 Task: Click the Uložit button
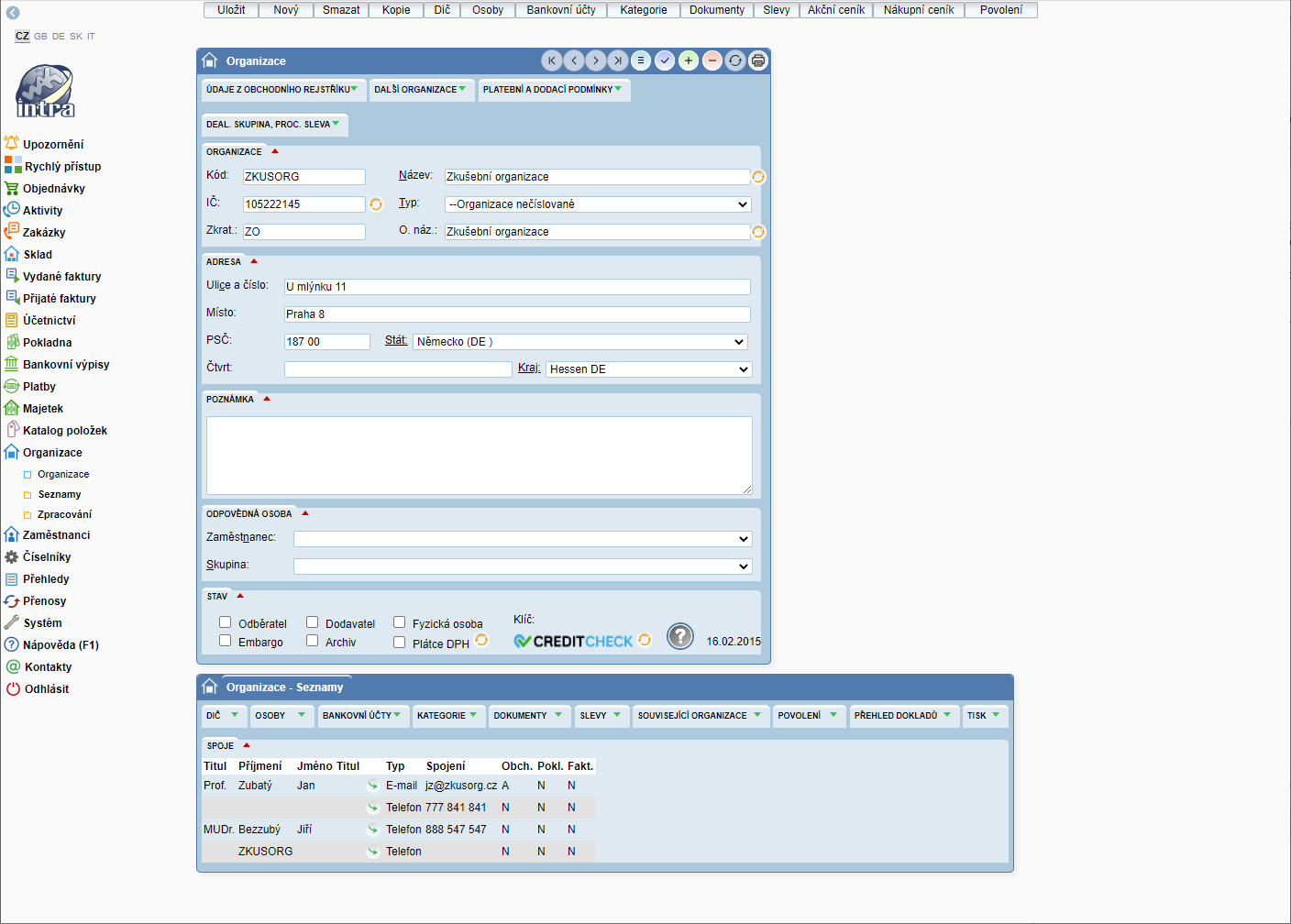231,10
